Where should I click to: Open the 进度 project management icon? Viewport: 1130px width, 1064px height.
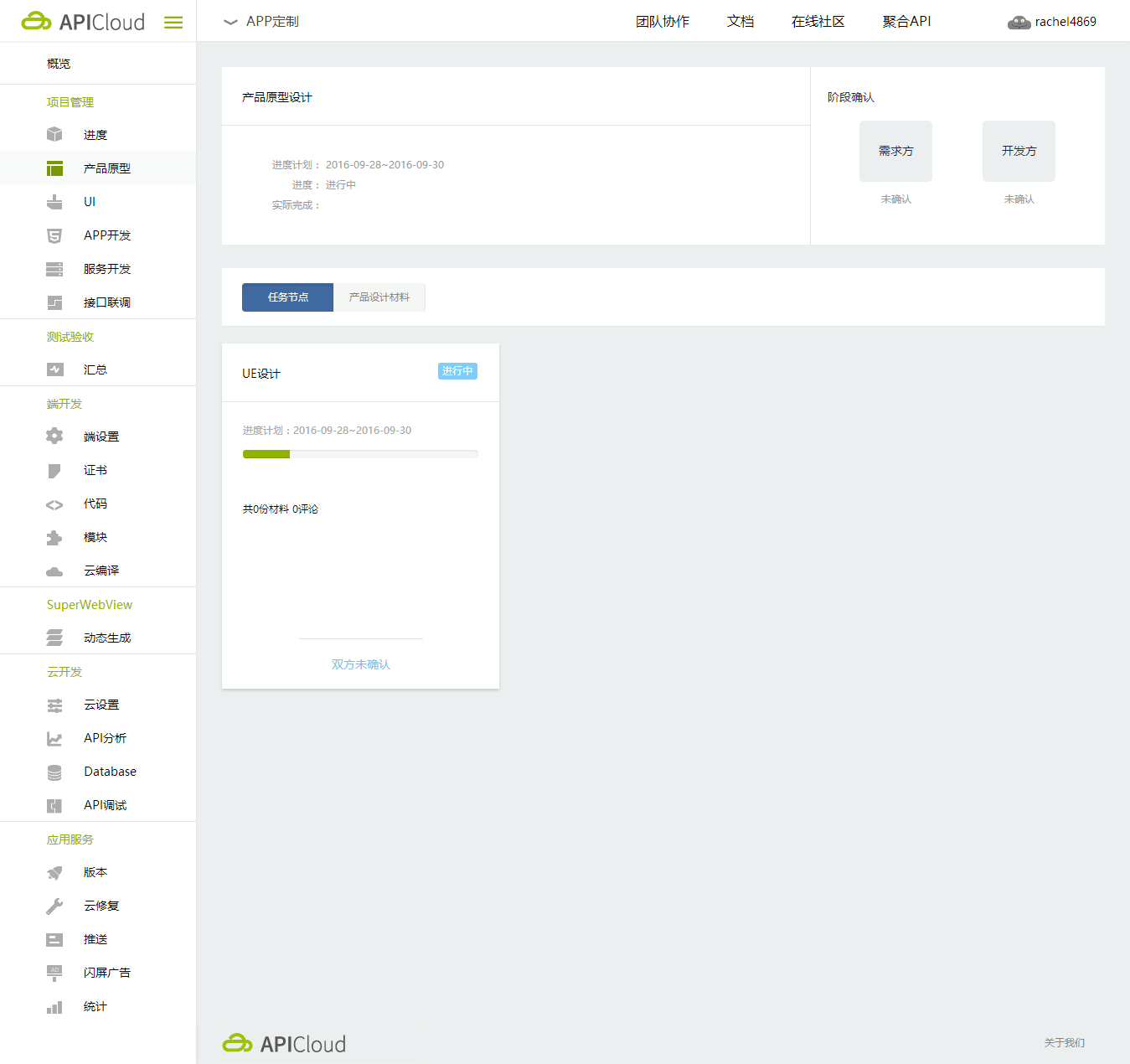click(x=54, y=134)
